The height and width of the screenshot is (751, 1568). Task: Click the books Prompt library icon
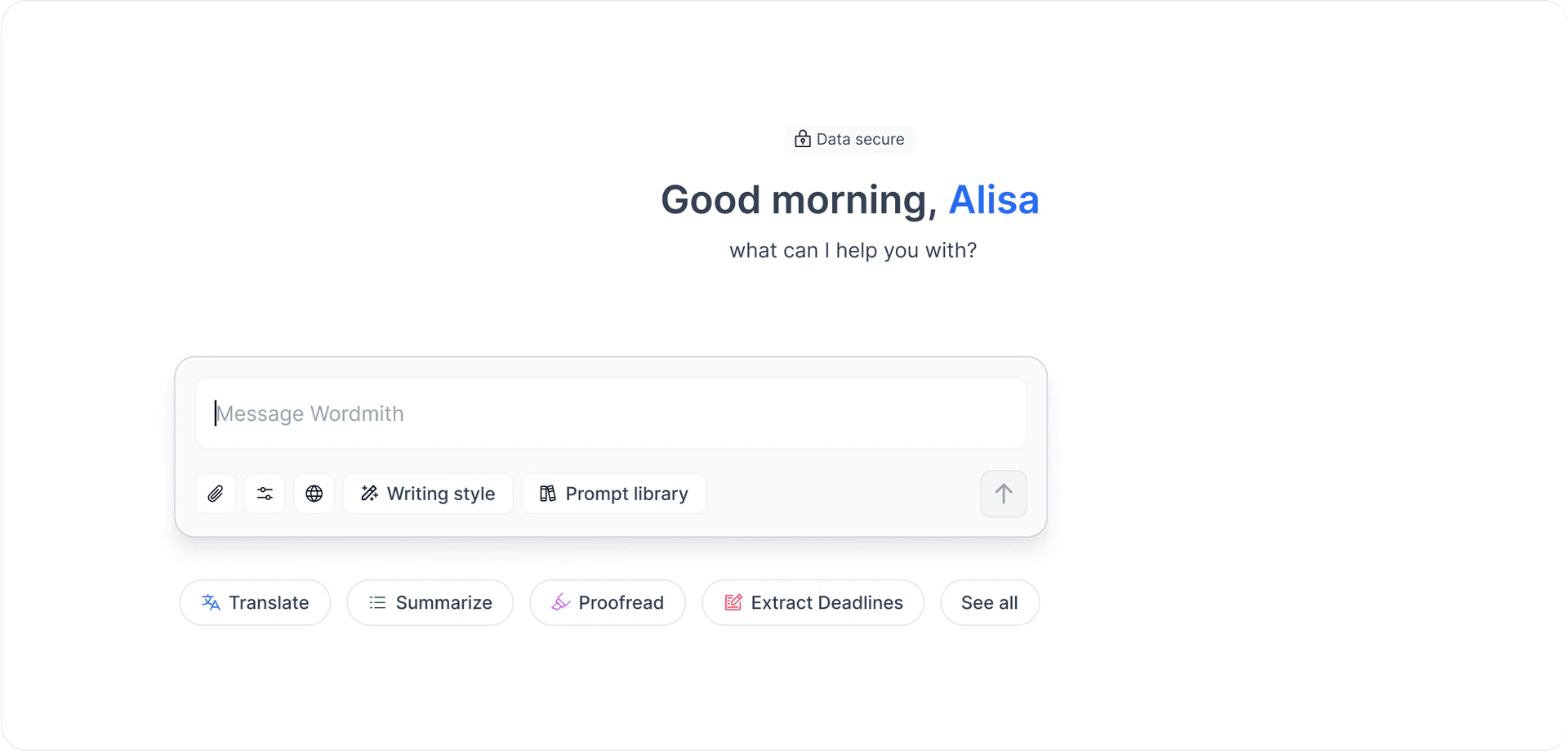coord(548,494)
